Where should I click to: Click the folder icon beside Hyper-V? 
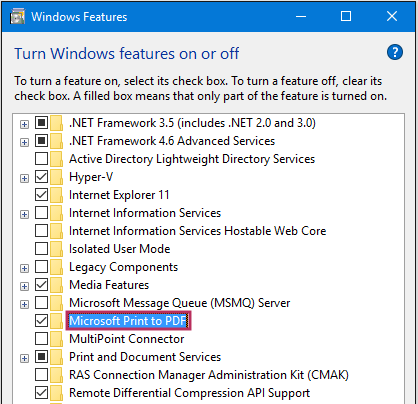[56, 177]
